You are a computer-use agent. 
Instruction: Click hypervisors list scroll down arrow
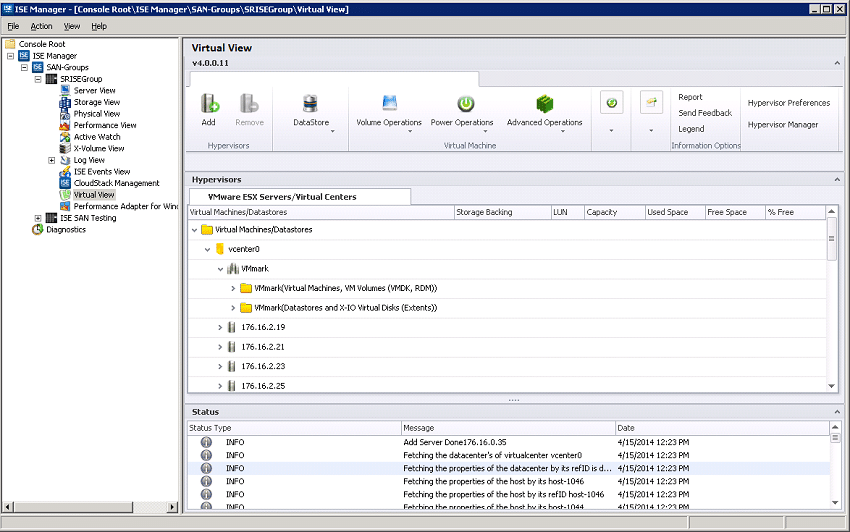(x=832, y=386)
